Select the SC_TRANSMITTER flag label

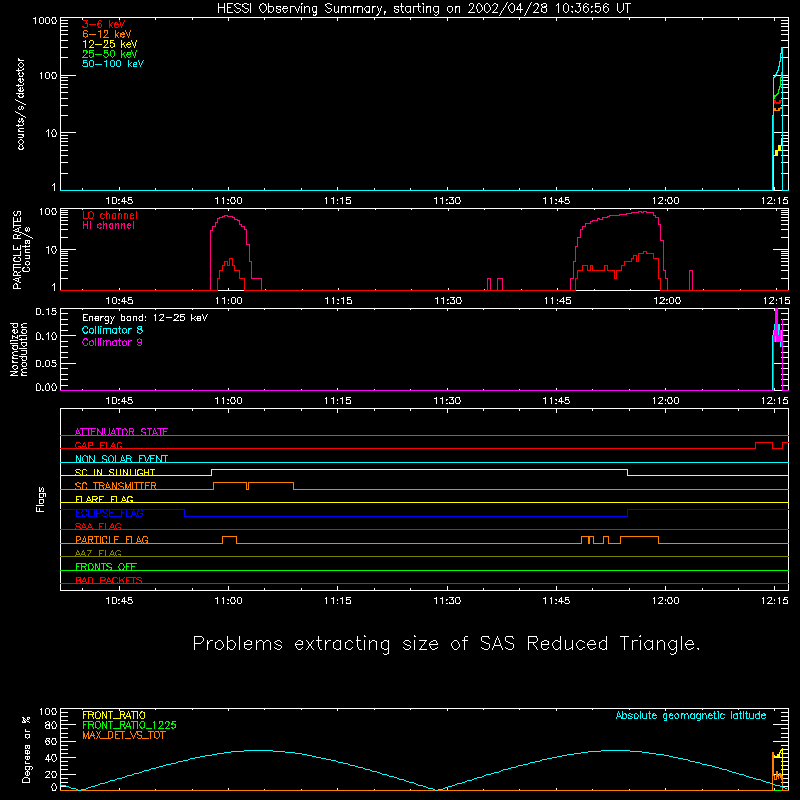[x=116, y=486]
